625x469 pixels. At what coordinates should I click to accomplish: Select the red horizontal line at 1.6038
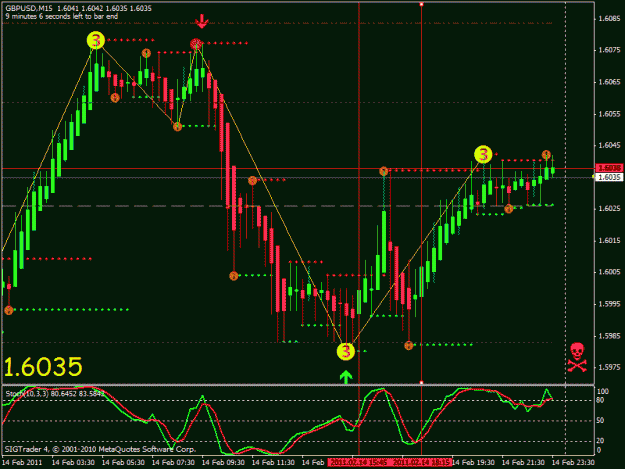pyautogui.click(x=298, y=169)
